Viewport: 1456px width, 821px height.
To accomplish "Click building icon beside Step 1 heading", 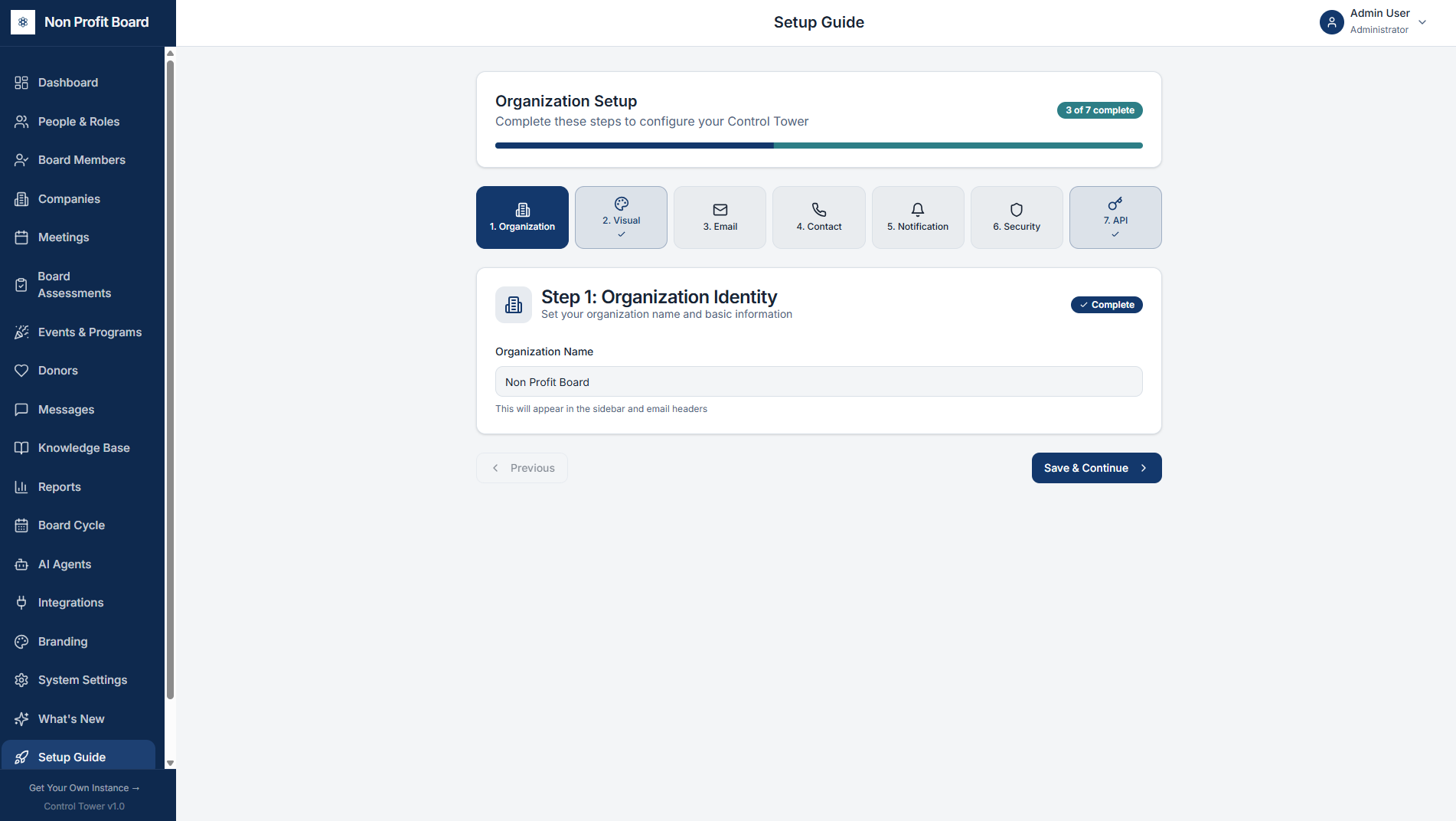I will click(514, 305).
